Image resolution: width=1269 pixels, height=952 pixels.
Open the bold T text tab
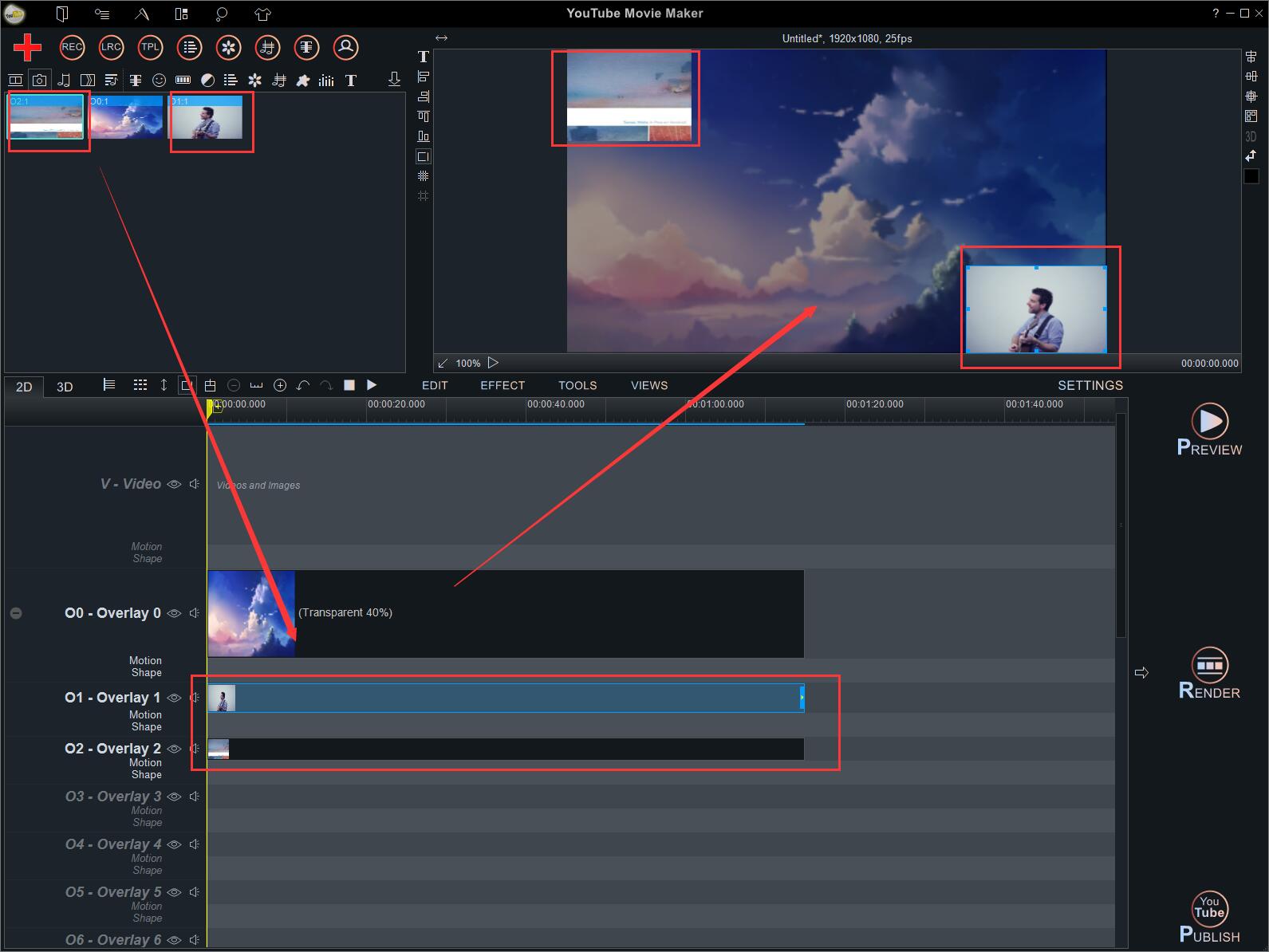[351, 80]
